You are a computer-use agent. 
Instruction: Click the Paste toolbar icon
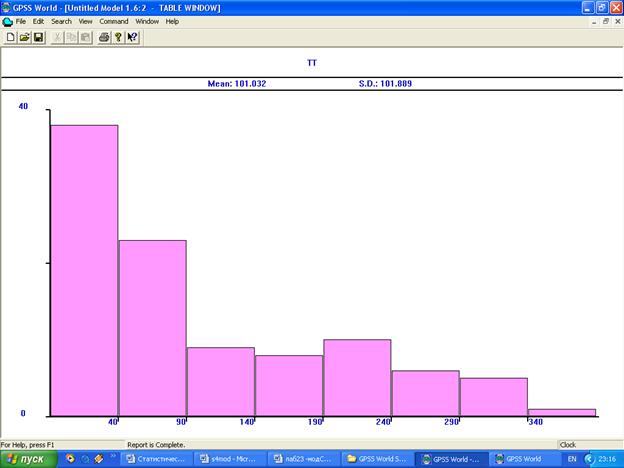[x=86, y=37]
